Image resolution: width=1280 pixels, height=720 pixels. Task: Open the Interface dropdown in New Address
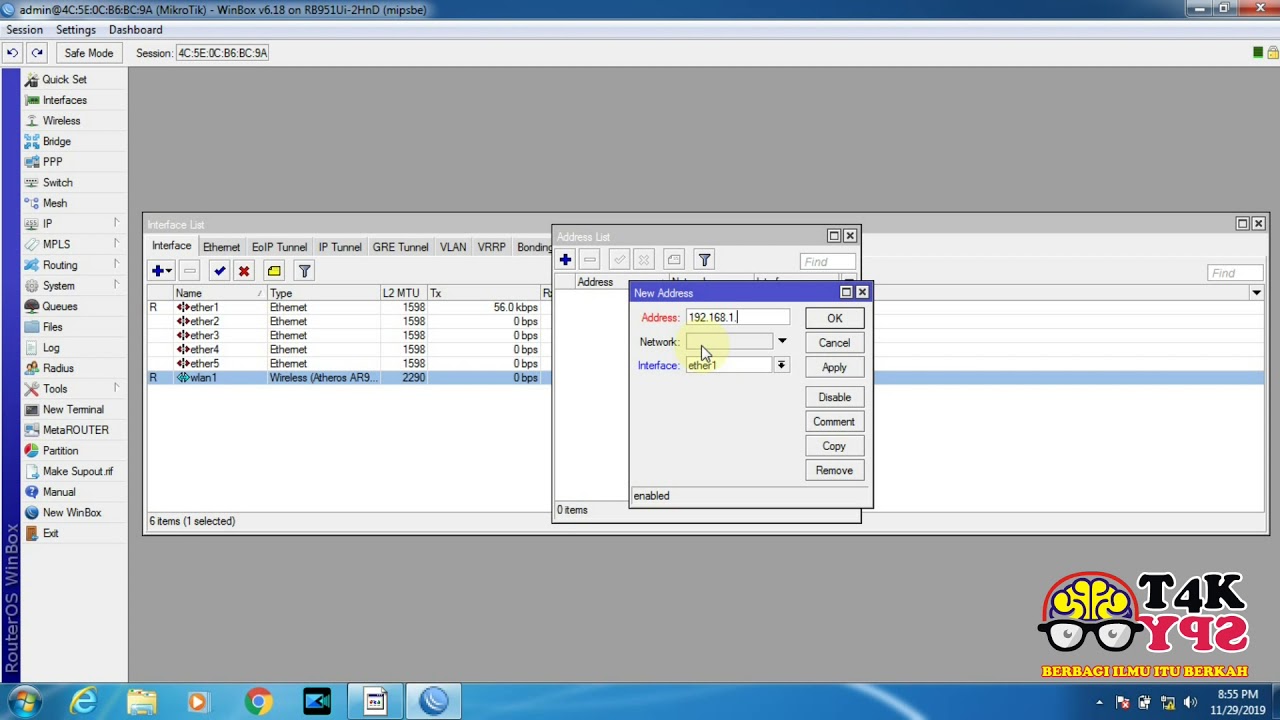pyautogui.click(x=782, y=366)
